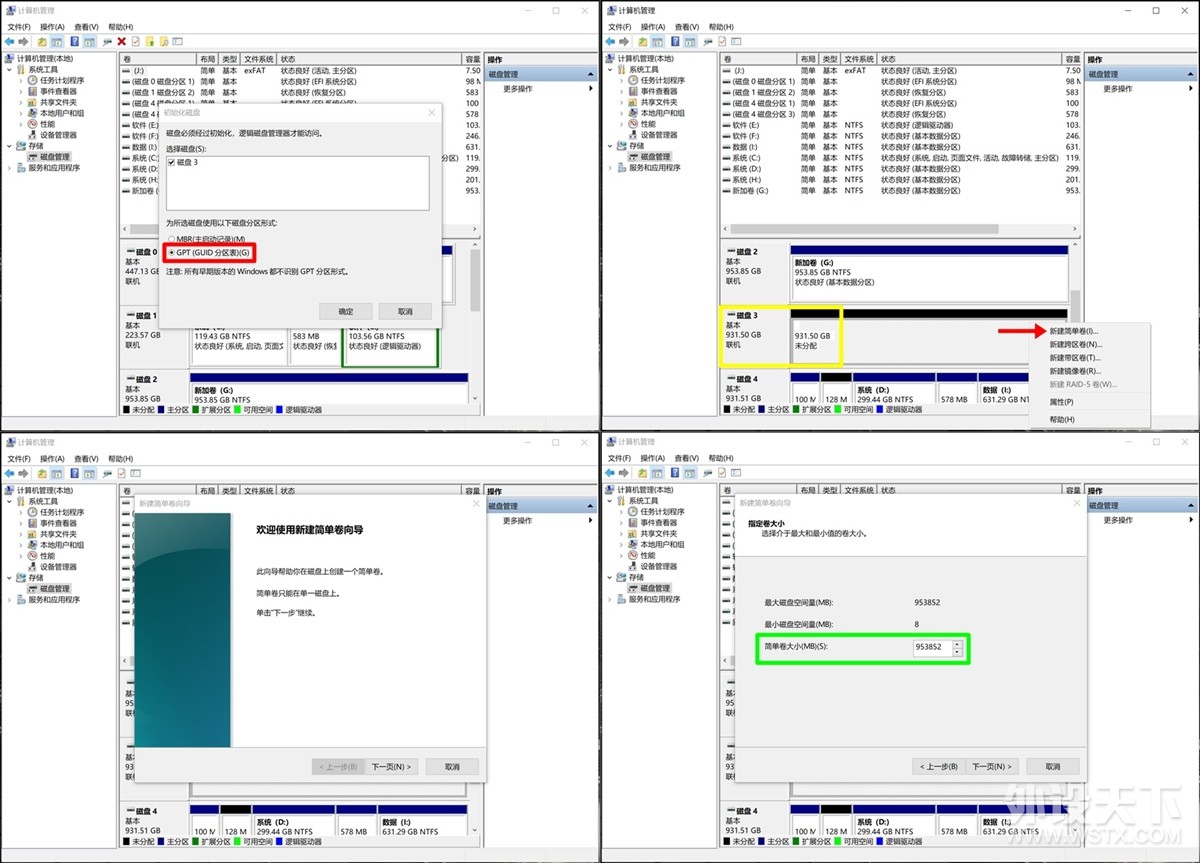Select the 系统 (C:) volume row in context-menu window
The image size is (1200, 863).
[x=900, y=158]
